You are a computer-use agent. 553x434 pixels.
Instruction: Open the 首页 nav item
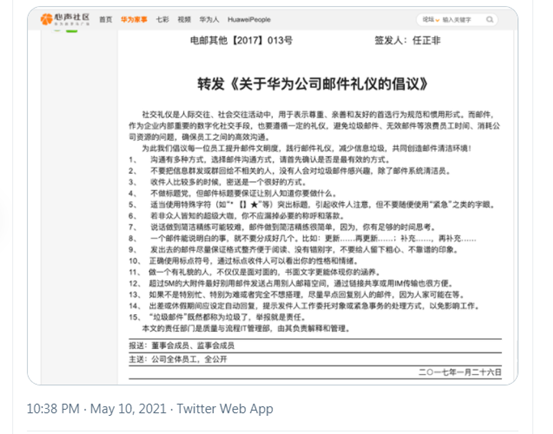105,20
